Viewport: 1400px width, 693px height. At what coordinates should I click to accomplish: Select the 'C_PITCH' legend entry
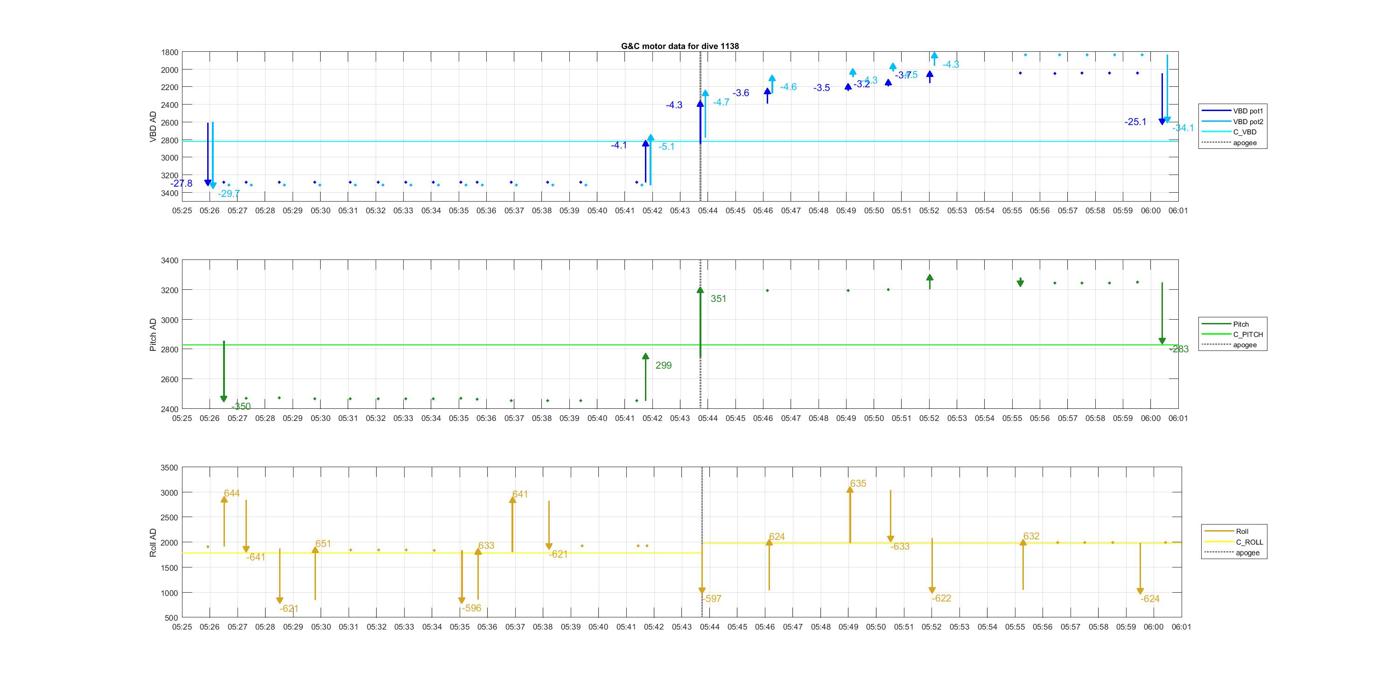[x=1233, y=335]
